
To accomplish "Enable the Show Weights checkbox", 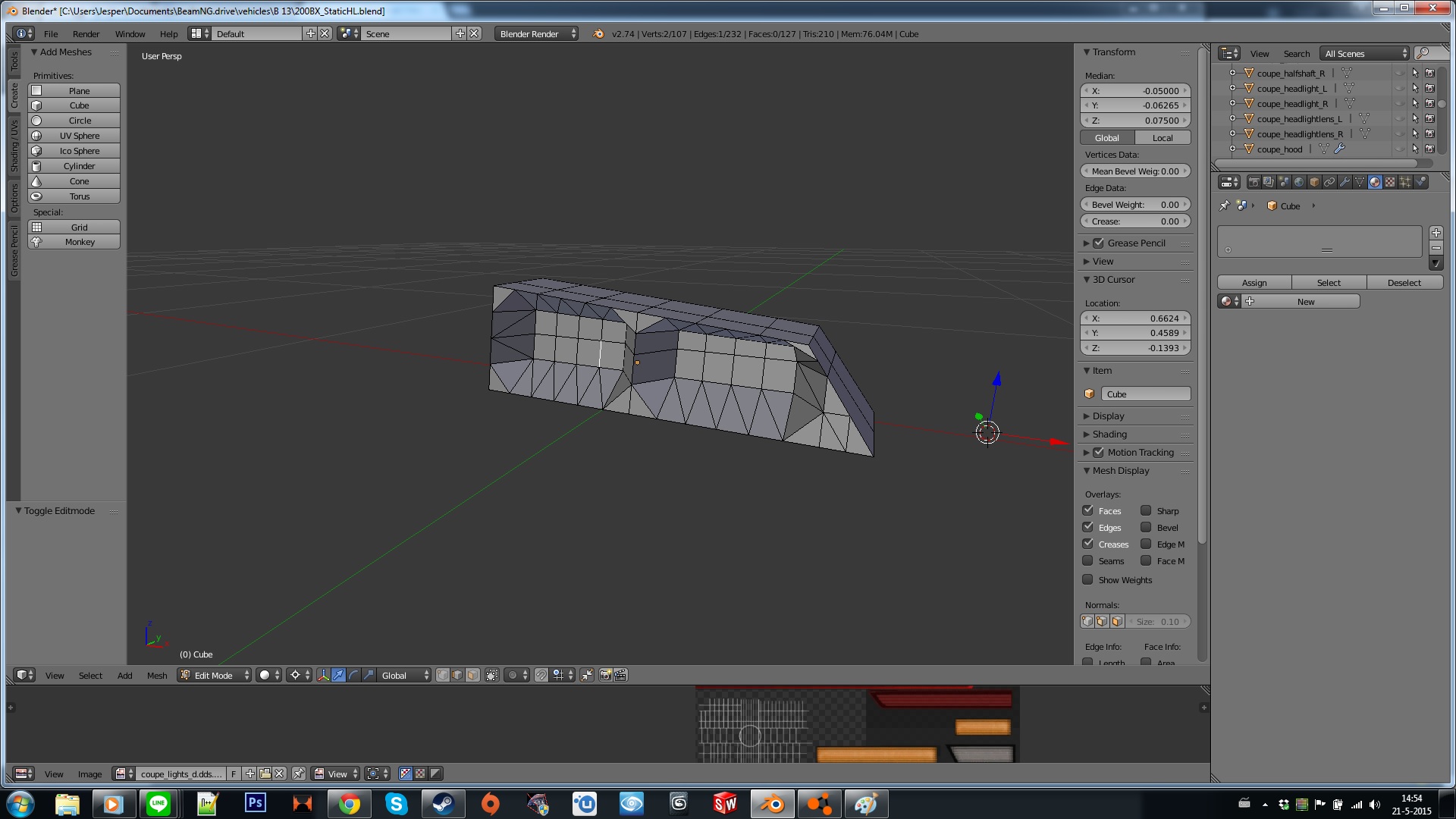I will 1088,579.
